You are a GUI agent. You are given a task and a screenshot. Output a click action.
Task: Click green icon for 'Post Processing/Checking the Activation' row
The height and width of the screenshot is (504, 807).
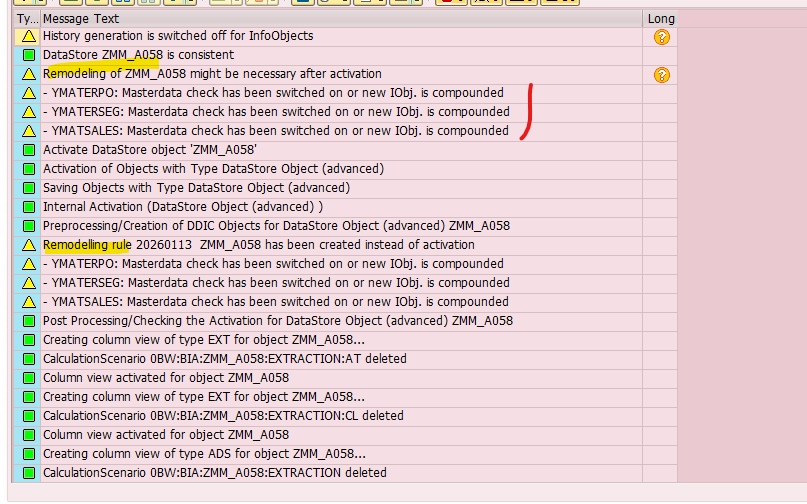coord(29,321)
